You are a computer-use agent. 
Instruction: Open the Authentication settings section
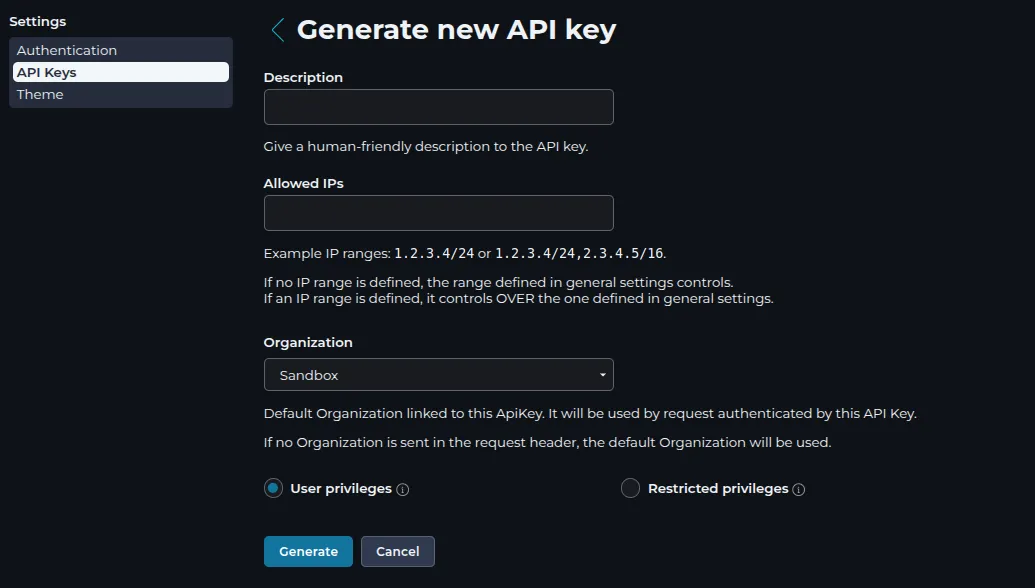pos(67,50)
